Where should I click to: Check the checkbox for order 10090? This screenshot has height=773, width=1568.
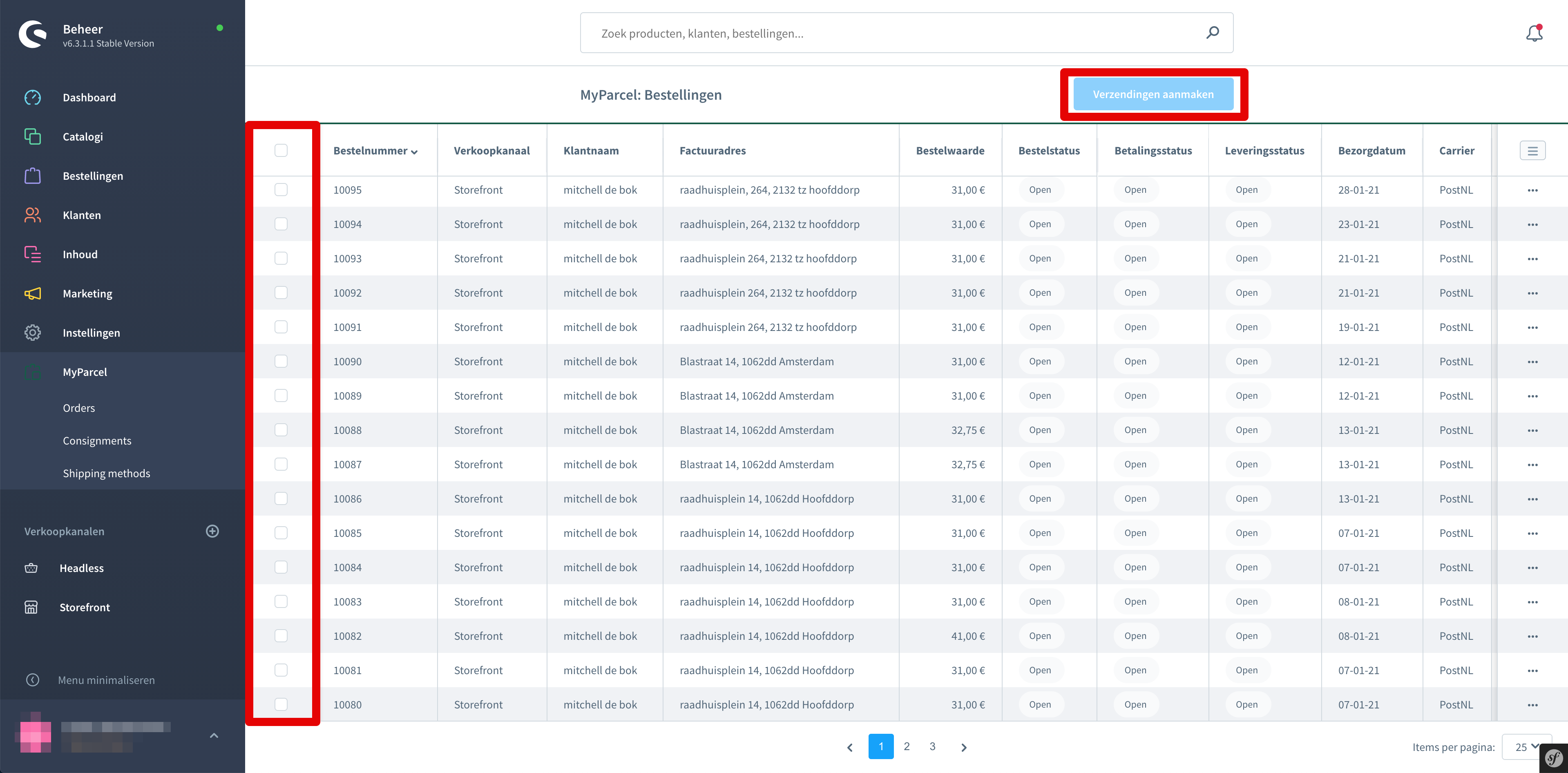pos(281,361)
